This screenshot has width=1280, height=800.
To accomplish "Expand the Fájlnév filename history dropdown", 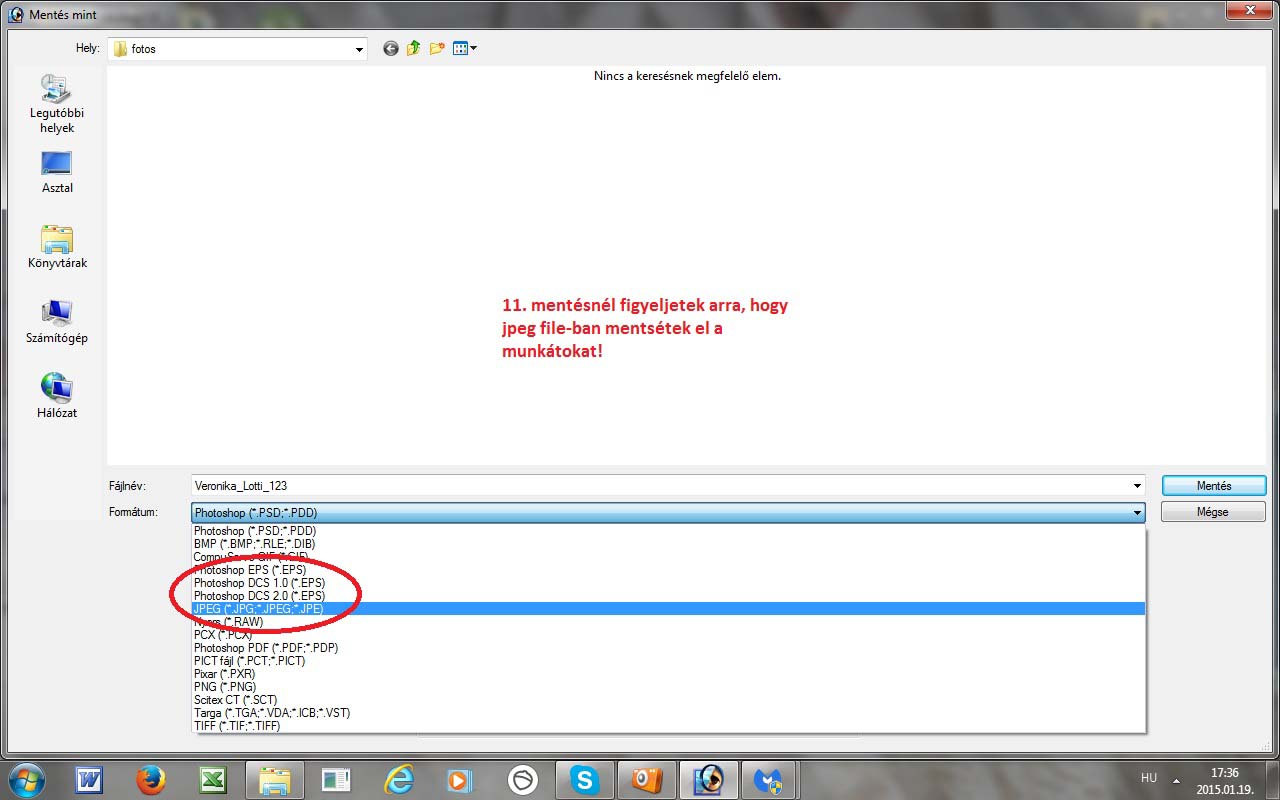I will coord(1137,486).
